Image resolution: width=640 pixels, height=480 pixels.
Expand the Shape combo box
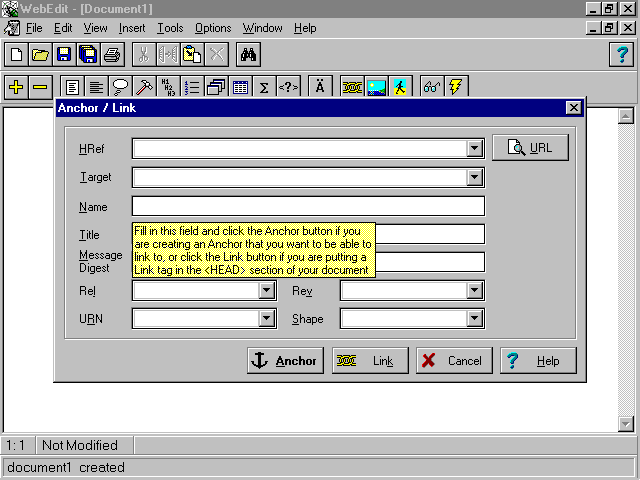click(475, 319)
